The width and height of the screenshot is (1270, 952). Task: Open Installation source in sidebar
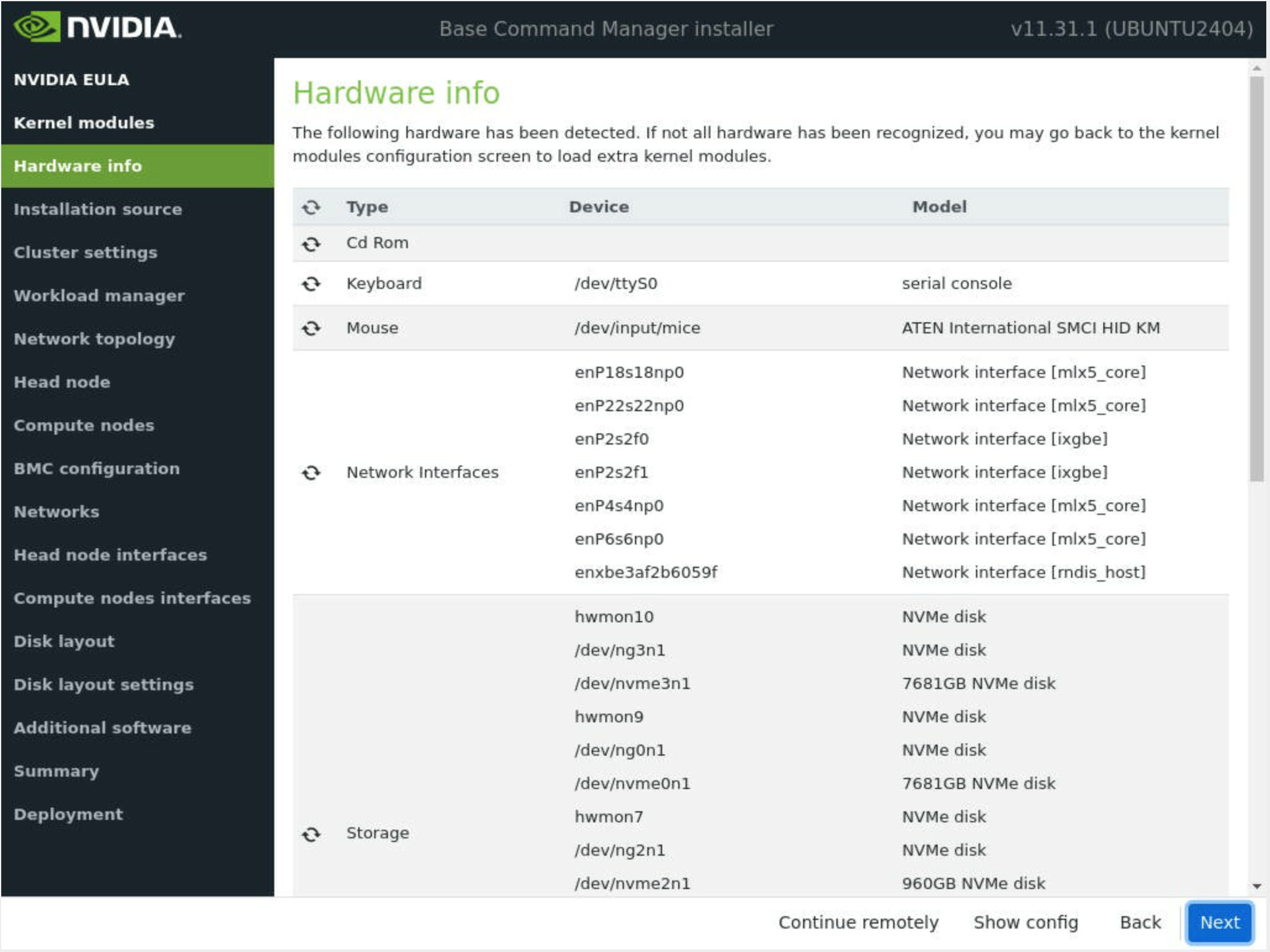[x=98, y=209]
